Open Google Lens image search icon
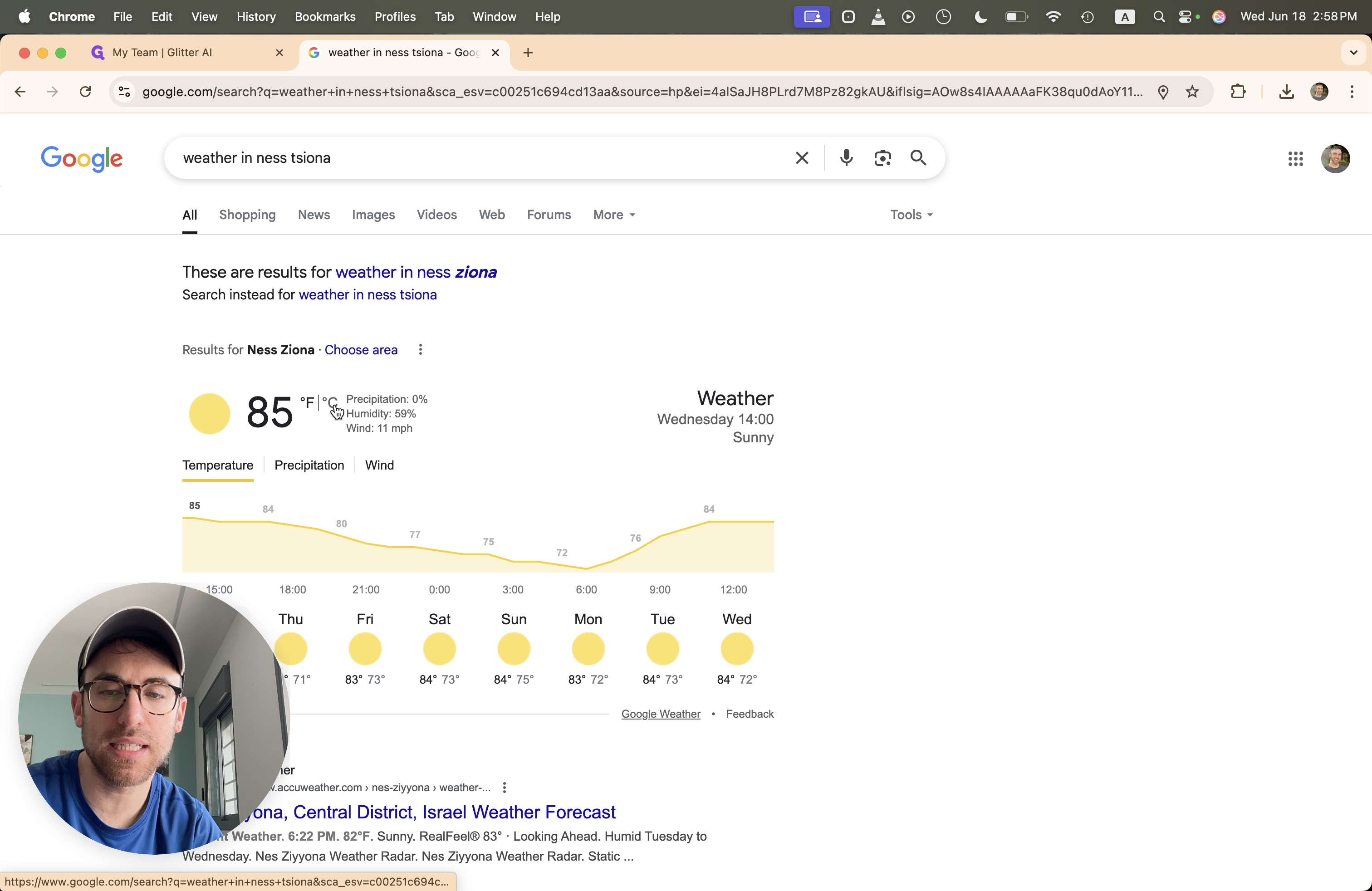The height and width of the screenshot is (891, 1372). (x=882, y=158)
